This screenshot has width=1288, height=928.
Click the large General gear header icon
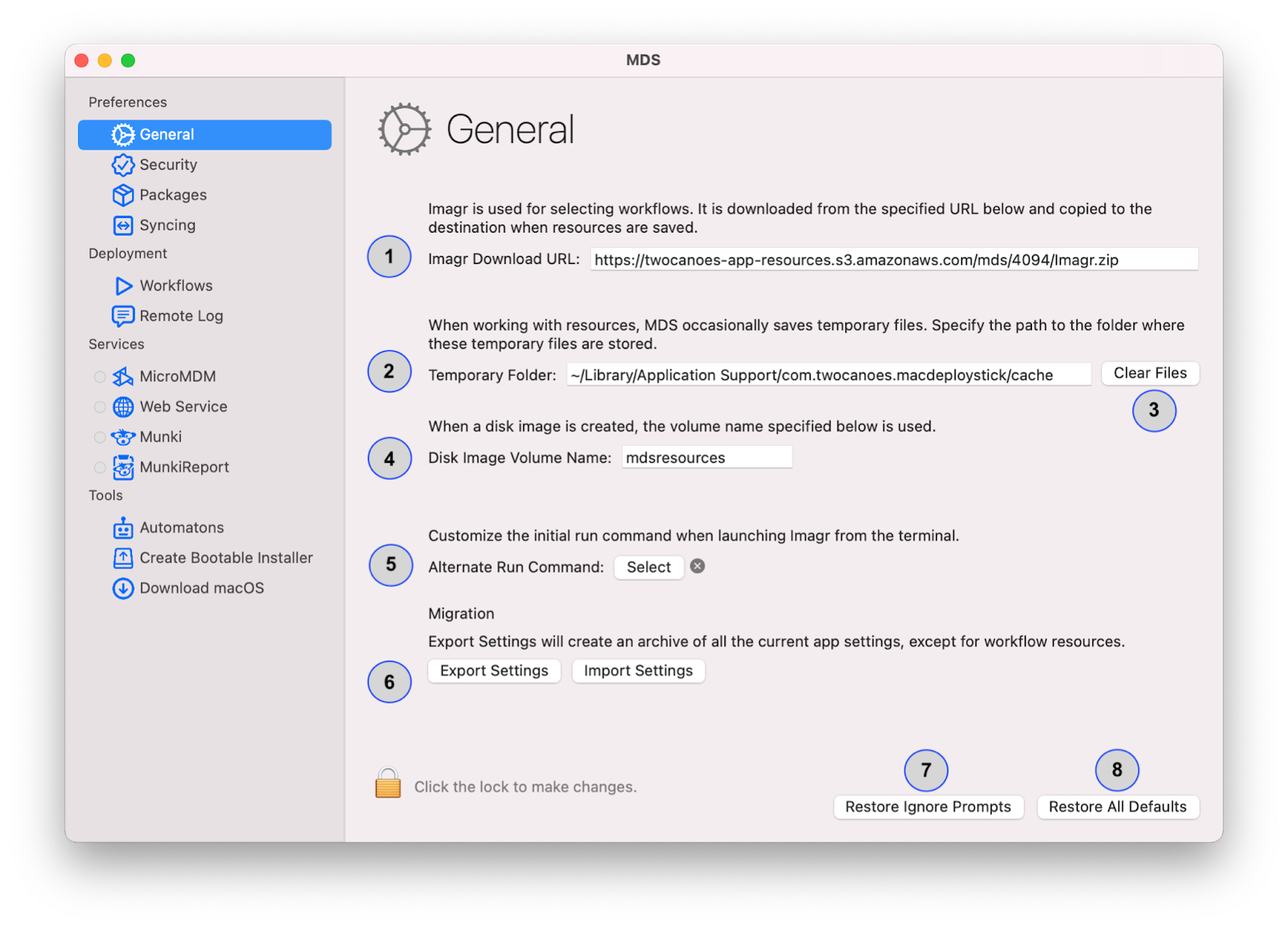pyautogui.click(x=405, y=129)
